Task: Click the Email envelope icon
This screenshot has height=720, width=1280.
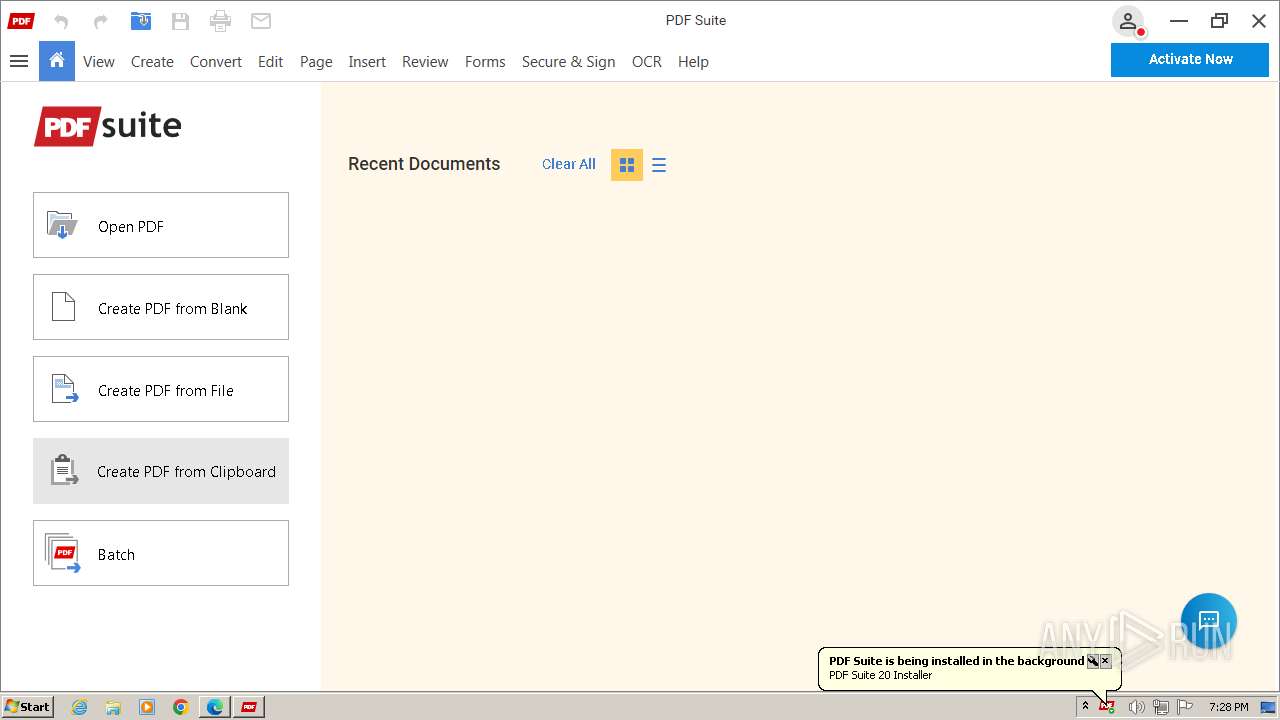Action: [x=261, y=21]
